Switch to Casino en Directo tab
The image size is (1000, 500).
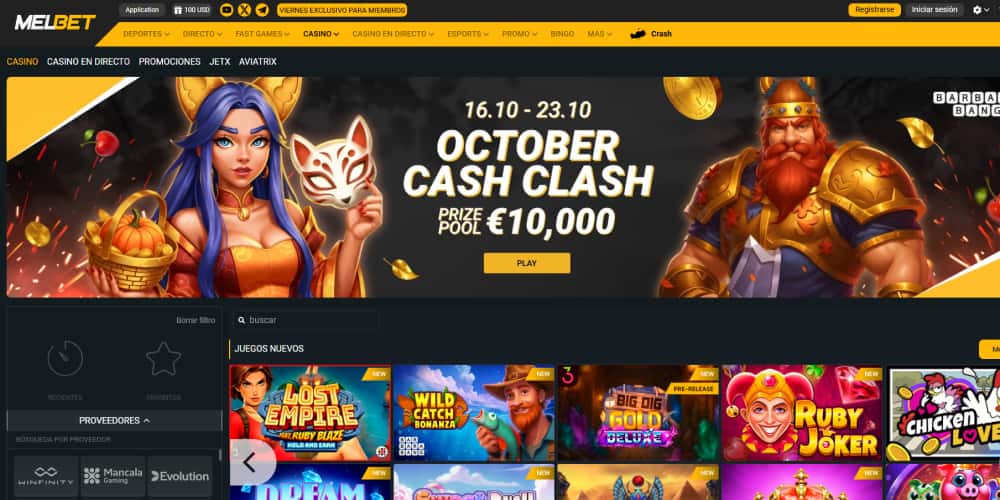pos(88,62)
